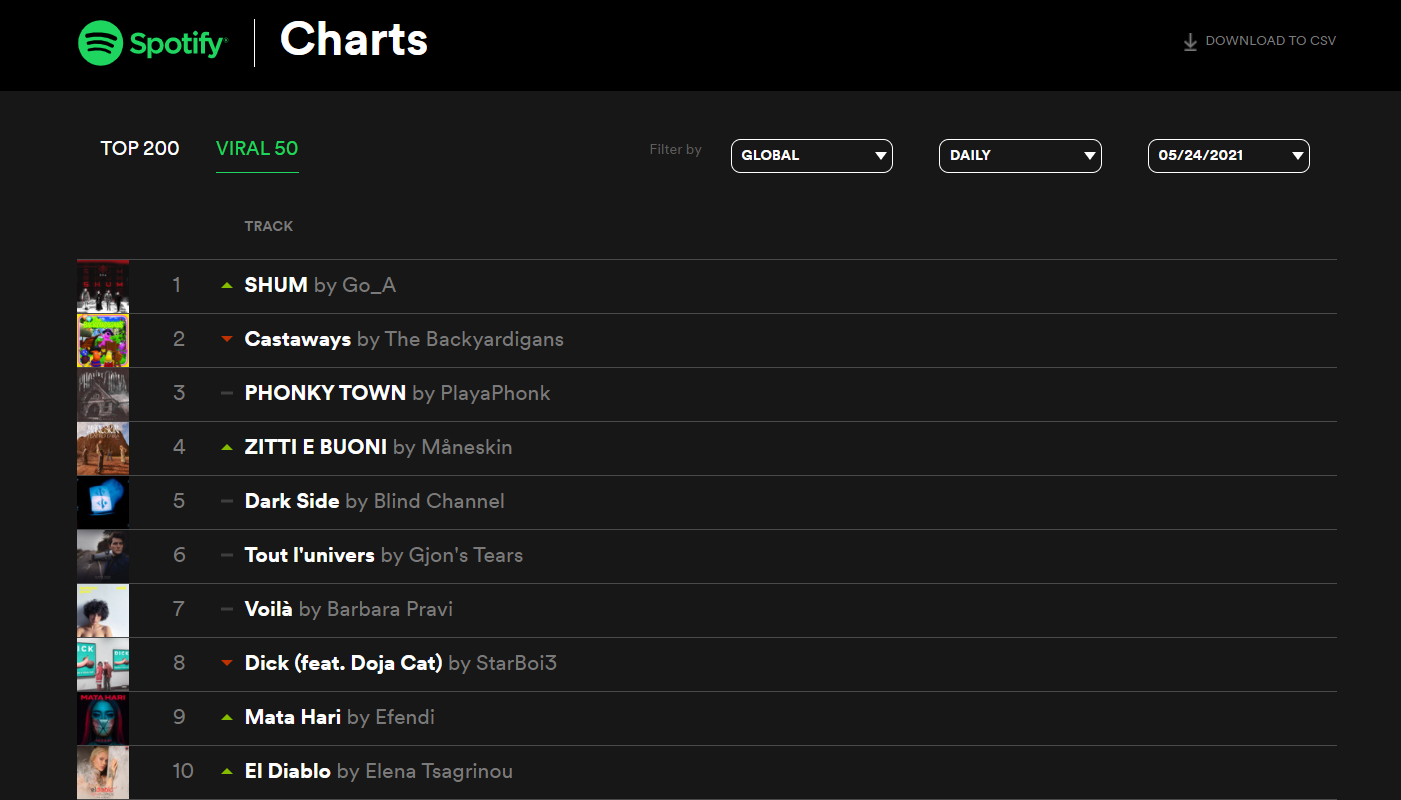
Task: Open the DAILY frequency dropdown
Action: (1019, 156)
